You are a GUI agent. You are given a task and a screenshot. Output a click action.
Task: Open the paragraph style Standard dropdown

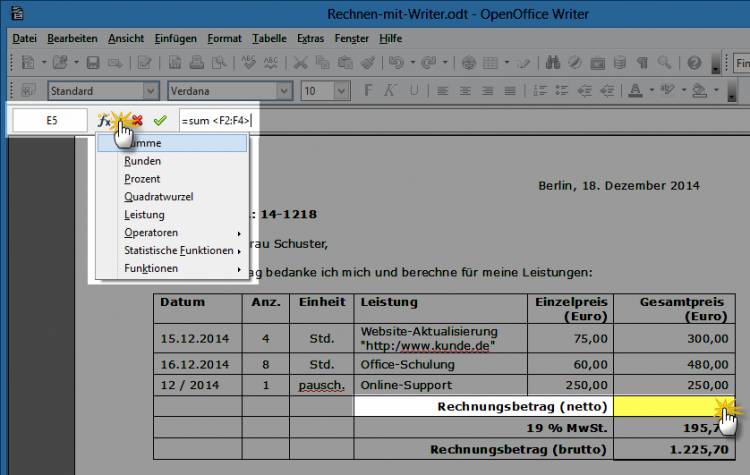pyautogui.click(x=150, y=91)
